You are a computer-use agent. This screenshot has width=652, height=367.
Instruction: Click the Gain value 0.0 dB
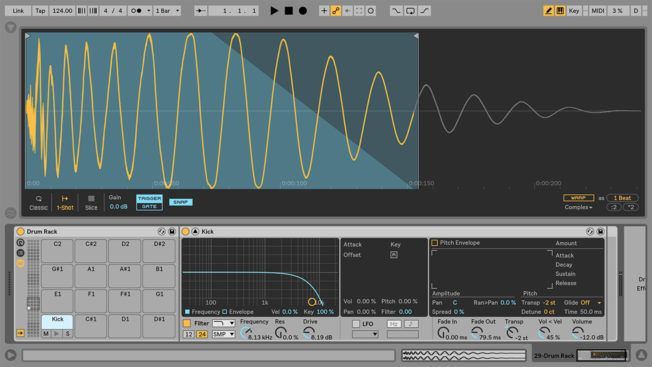(x=119, y=207)
